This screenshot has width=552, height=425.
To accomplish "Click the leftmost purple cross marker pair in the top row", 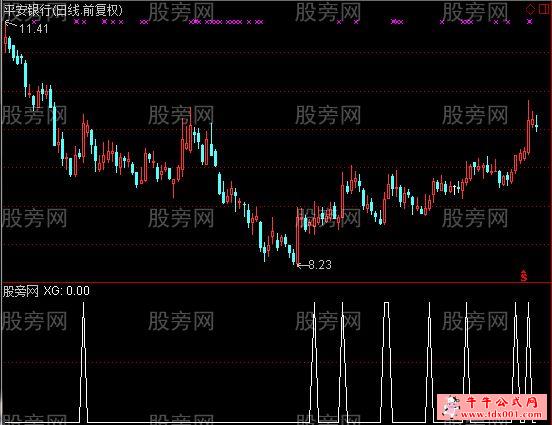I will [80, 22].
